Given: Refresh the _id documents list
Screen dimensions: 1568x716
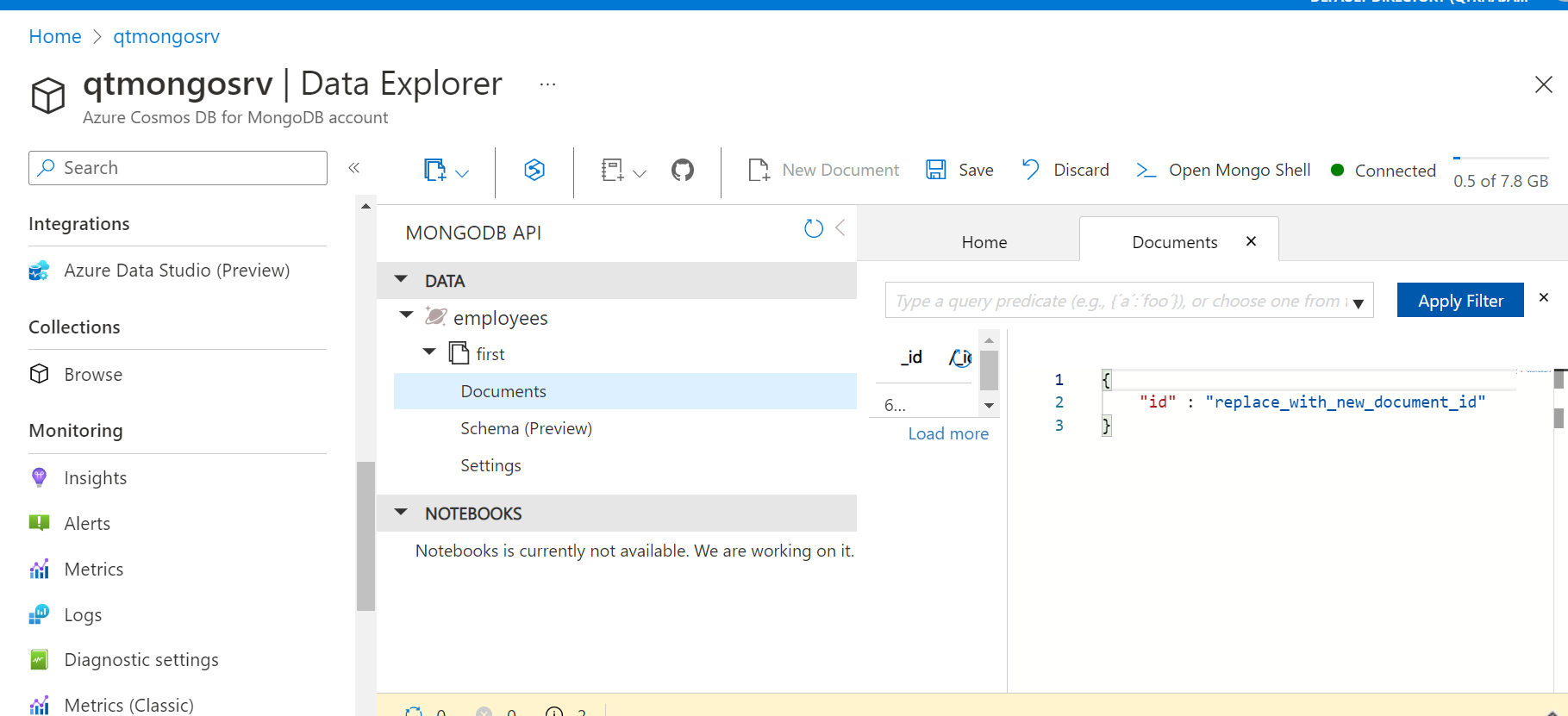Looking at the screenshot, I should [x=961, y=357].
